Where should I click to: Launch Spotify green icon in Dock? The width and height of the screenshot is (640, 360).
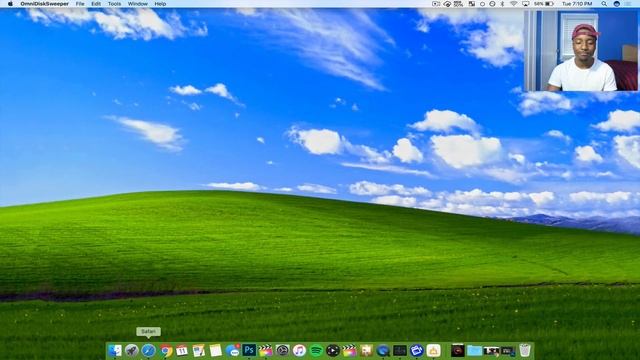(x=316, y=350)
